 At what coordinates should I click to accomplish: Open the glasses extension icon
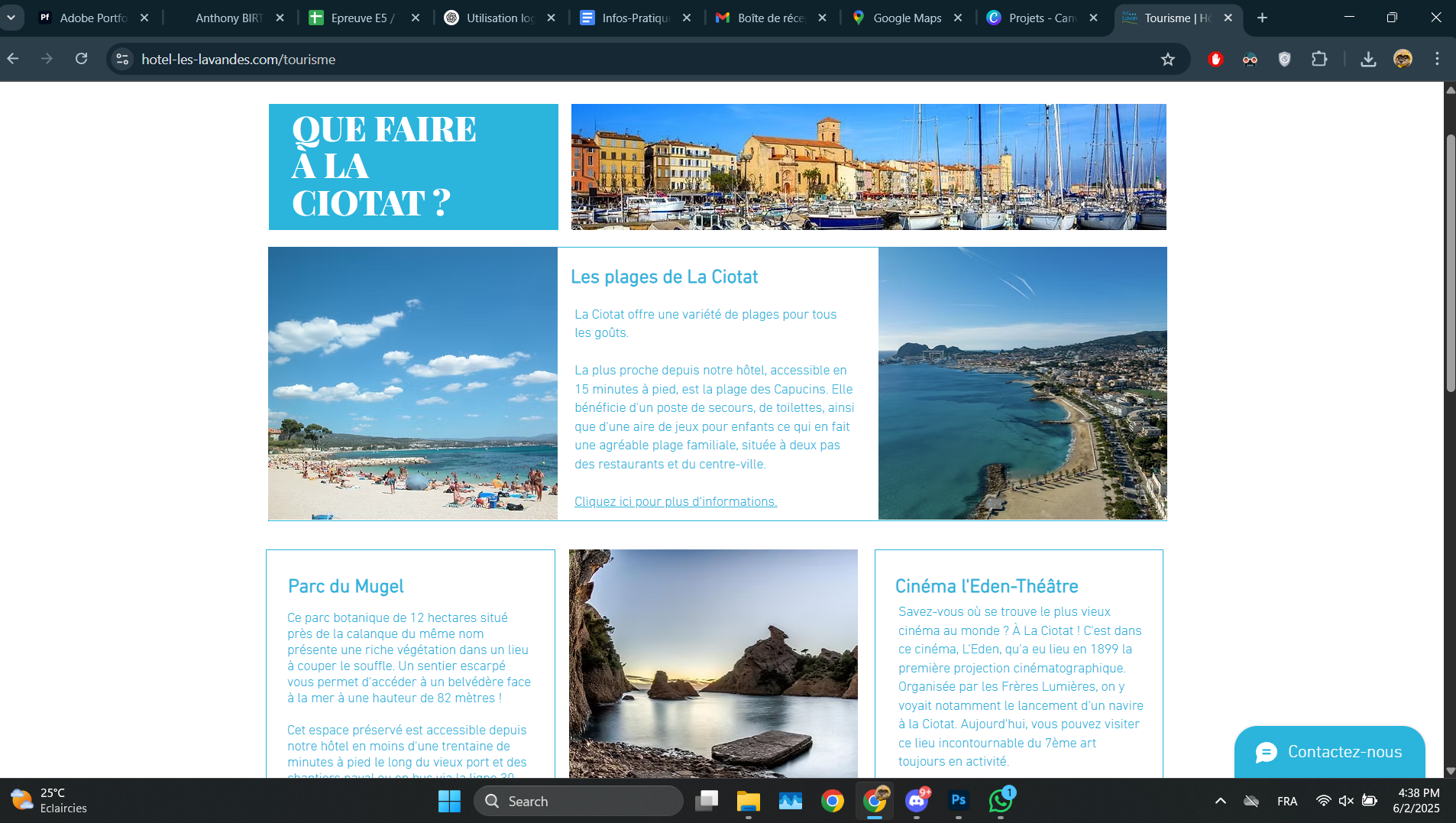click(x=1250, y=59)
